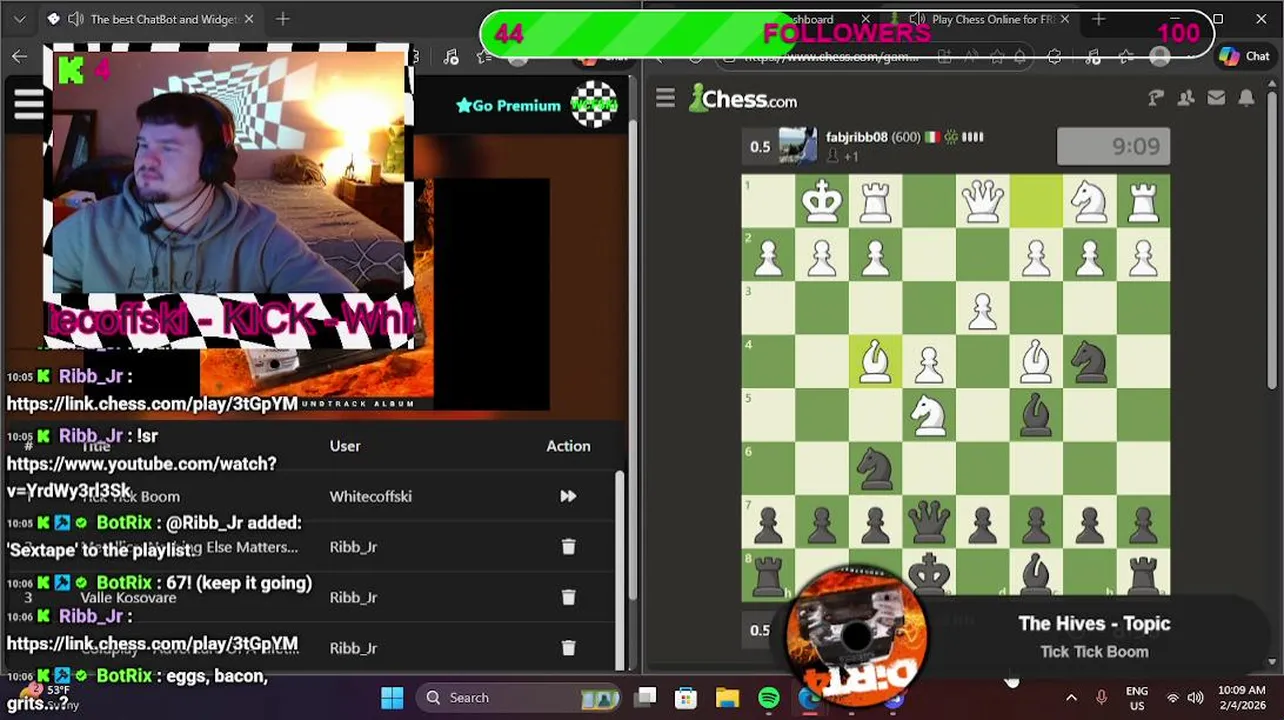Select the white knight in the board center
This screenshot has height=720, width=1284.
point(929,414)
